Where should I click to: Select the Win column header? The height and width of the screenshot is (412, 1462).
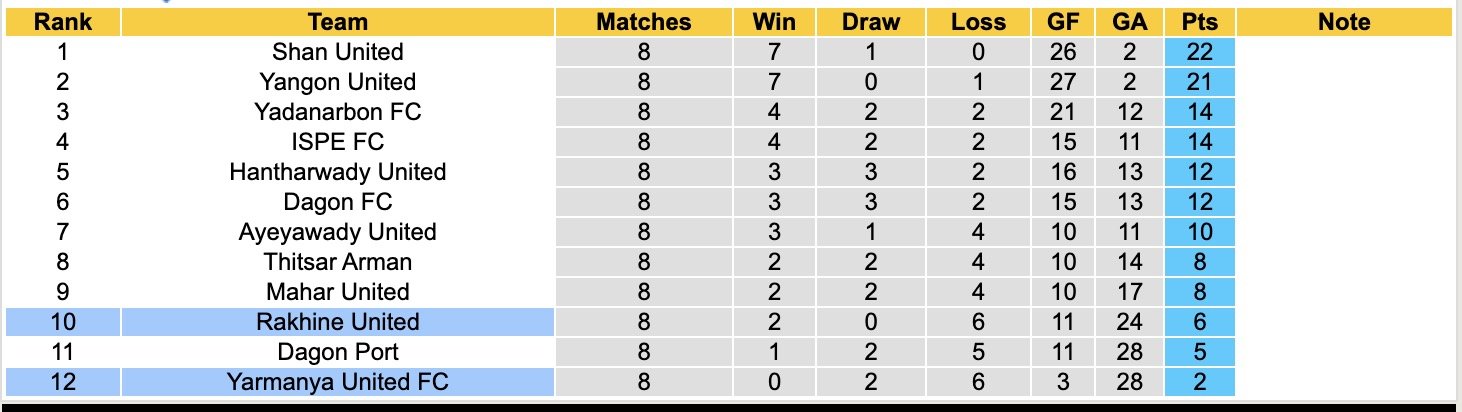pyautogui.click(x=776, y=22)
